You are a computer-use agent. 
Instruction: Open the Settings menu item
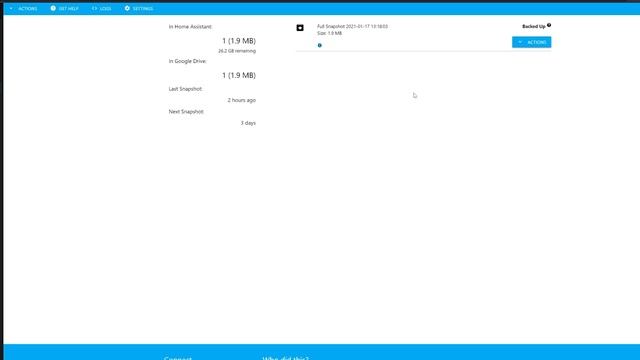tap(139, 9)
